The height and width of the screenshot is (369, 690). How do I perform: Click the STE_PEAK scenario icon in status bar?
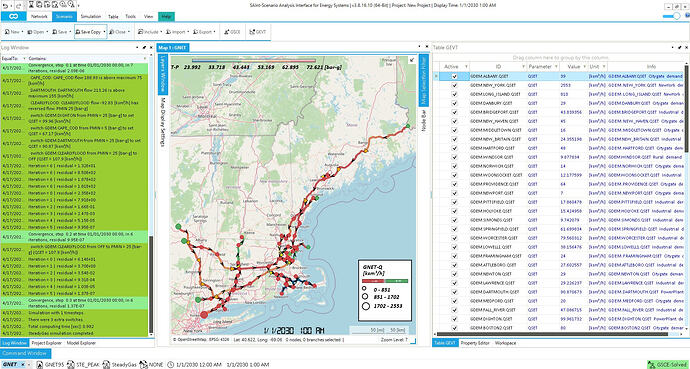click(x=72, y=365)
